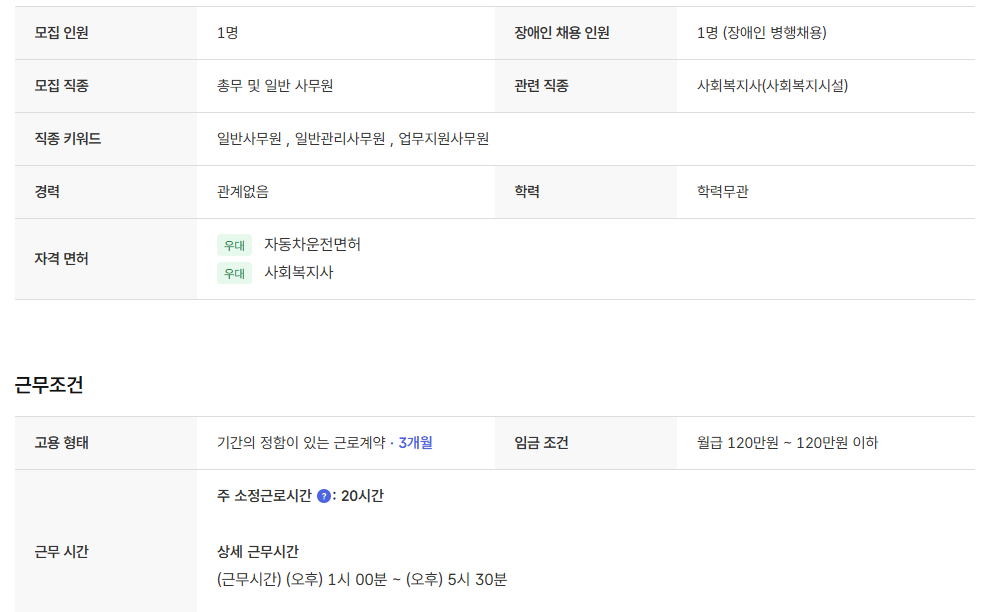Image resolution: width=1004 pixels, height=612 pixels.
Task: Click the 근무 시간 row label
Action: pyautogui.click(x=62, y=551)
